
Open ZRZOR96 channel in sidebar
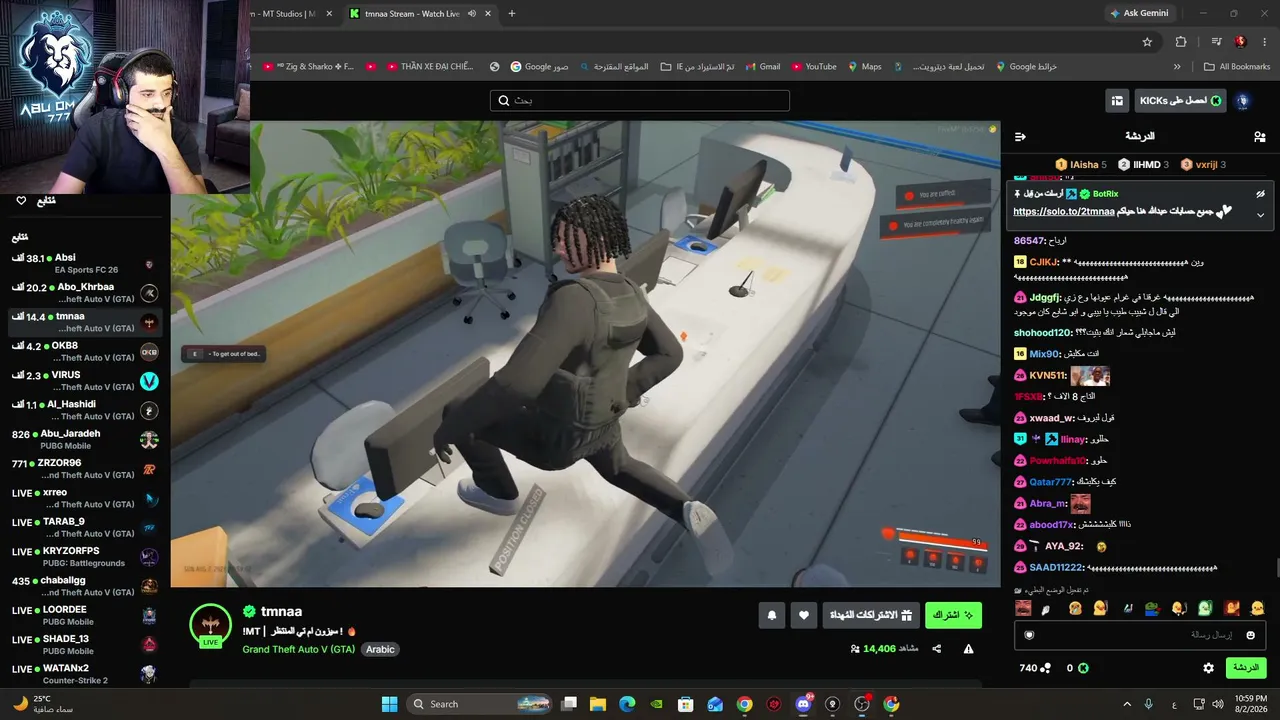tap(85, 469)
